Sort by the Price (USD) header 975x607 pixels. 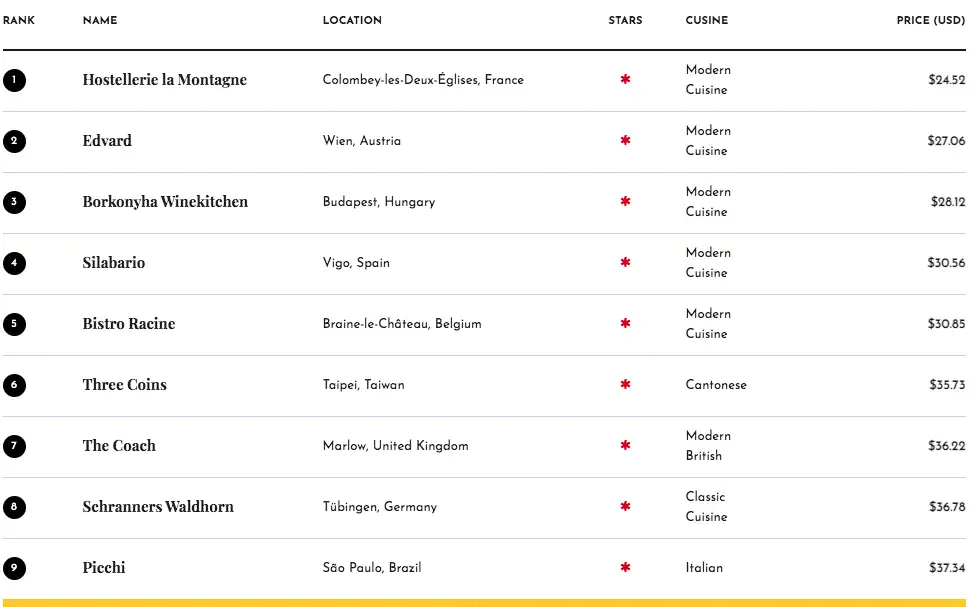(930, 20)
